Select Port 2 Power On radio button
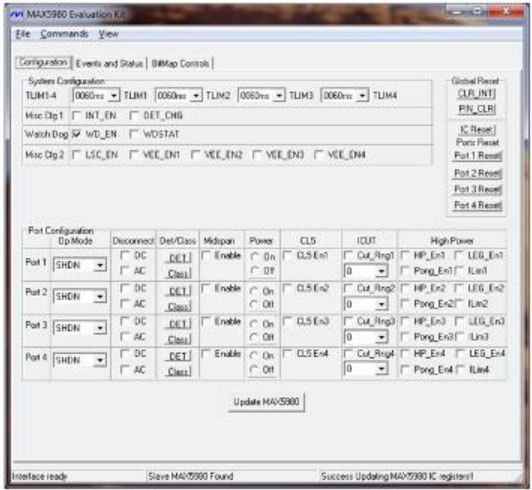Image resolution: width=532 pixels, height=490 pixels. pos(254,291)
